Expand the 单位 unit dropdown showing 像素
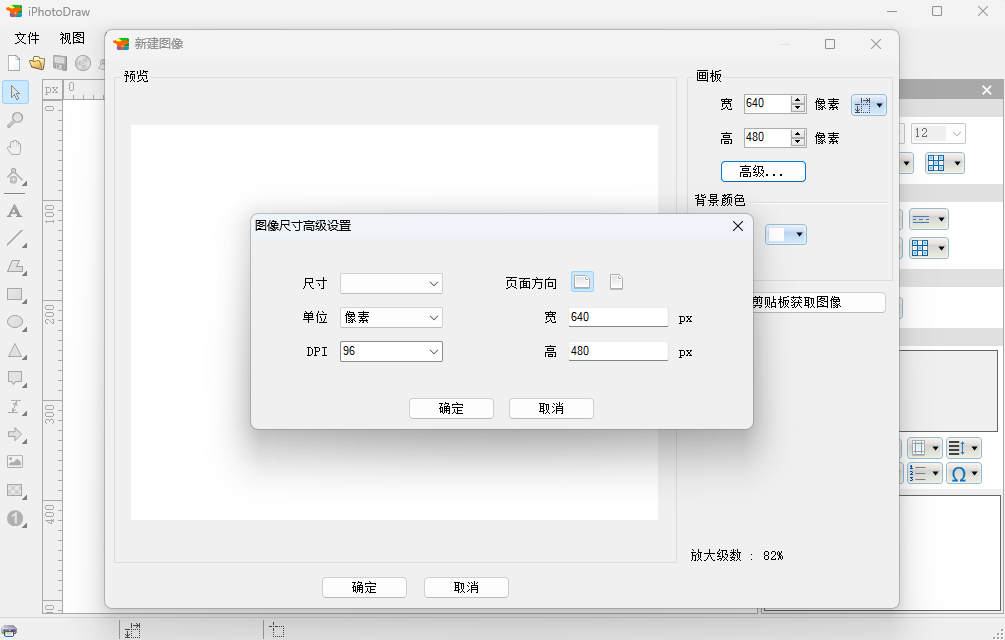Viewport: 1005px width, 640px height. click(x=391, y=317)
